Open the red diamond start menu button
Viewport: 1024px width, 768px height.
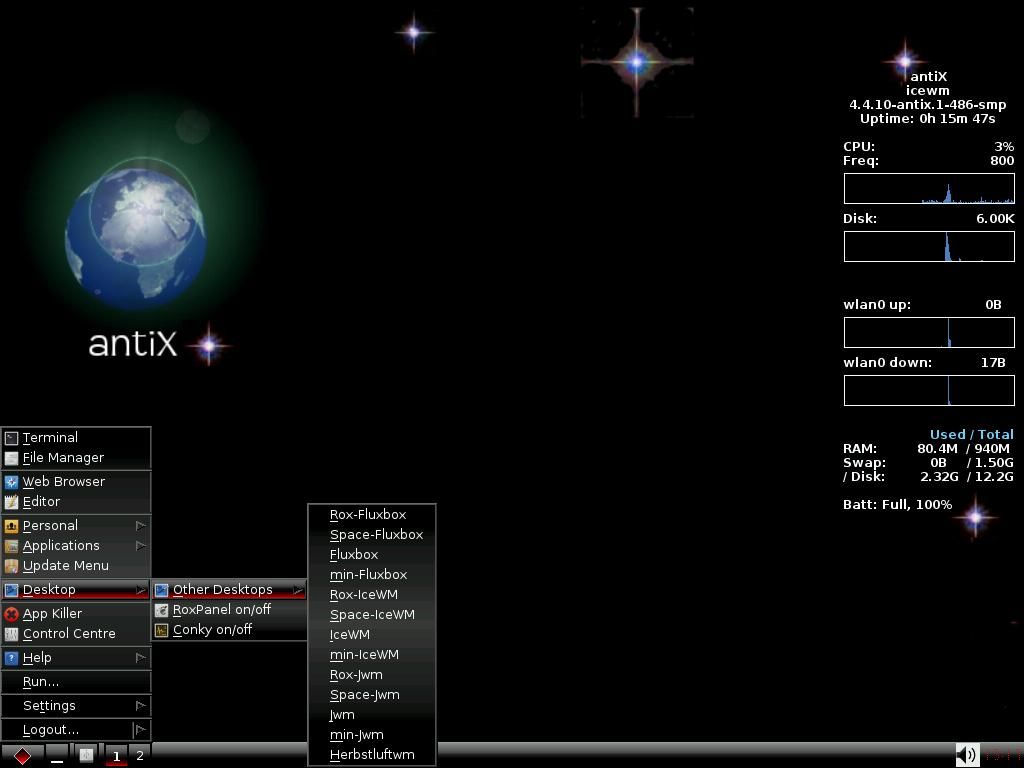tap(22, 756)
